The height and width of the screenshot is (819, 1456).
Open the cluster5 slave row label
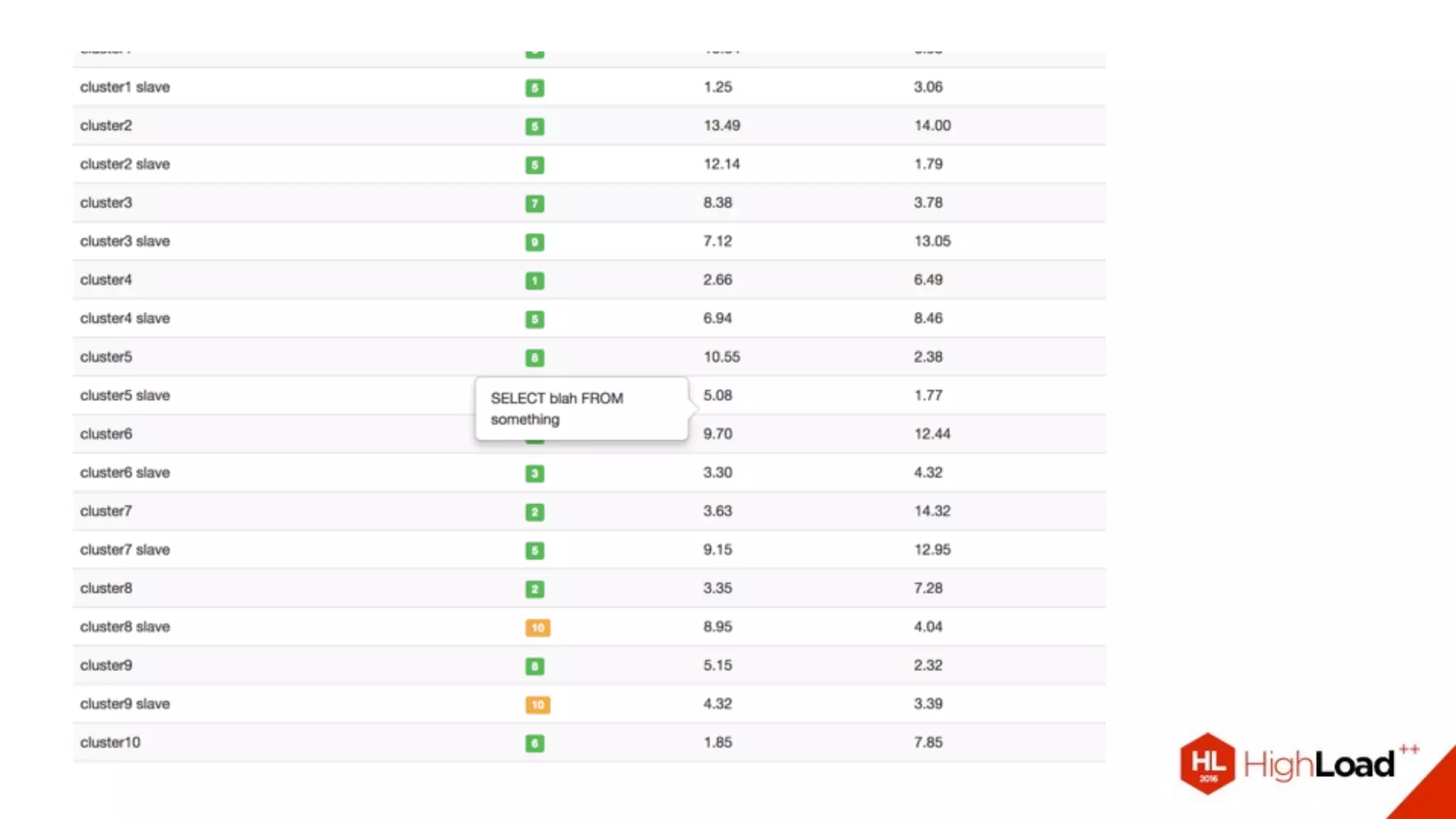(124, 395)
